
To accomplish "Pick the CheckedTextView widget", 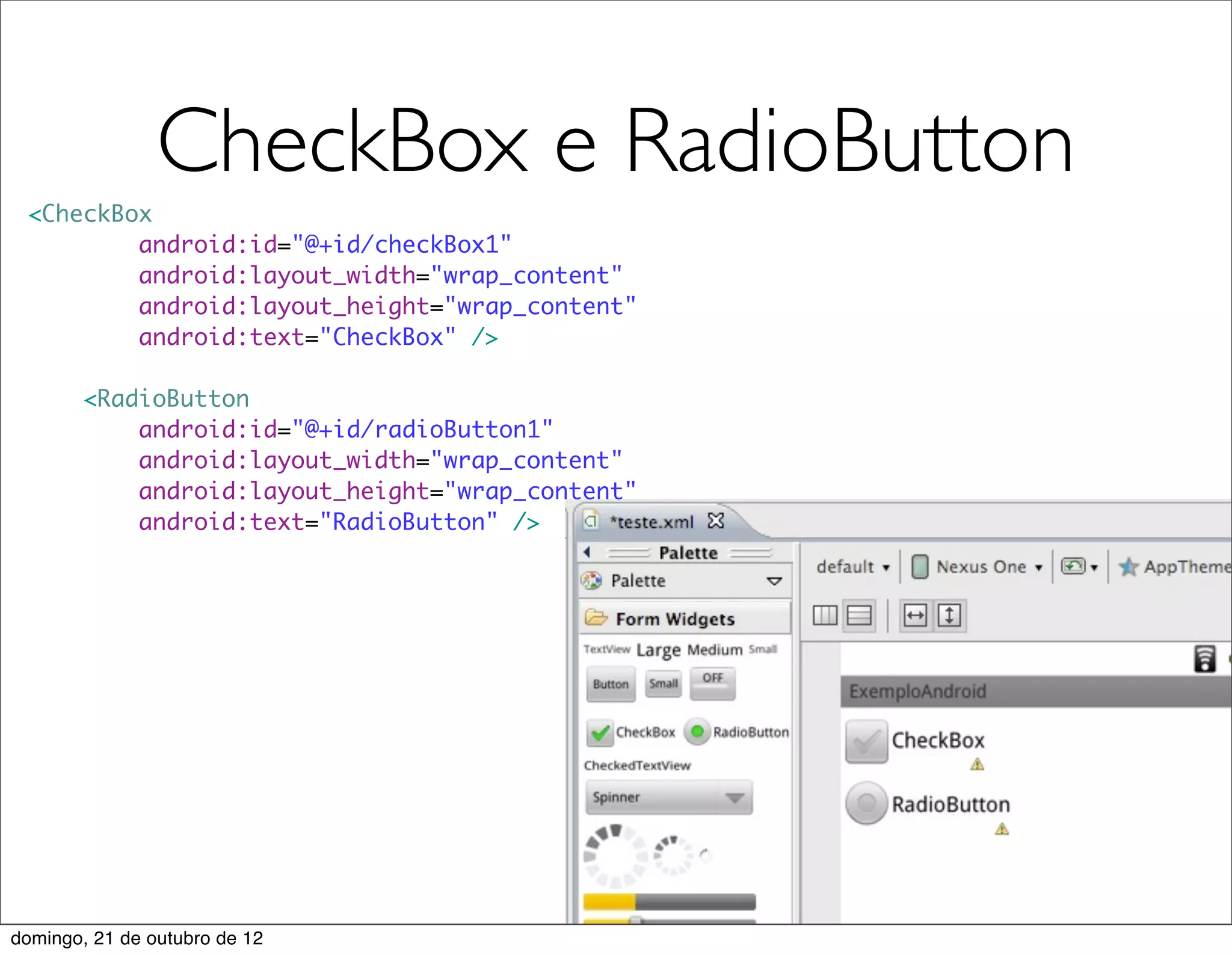I will coord(638,765).
